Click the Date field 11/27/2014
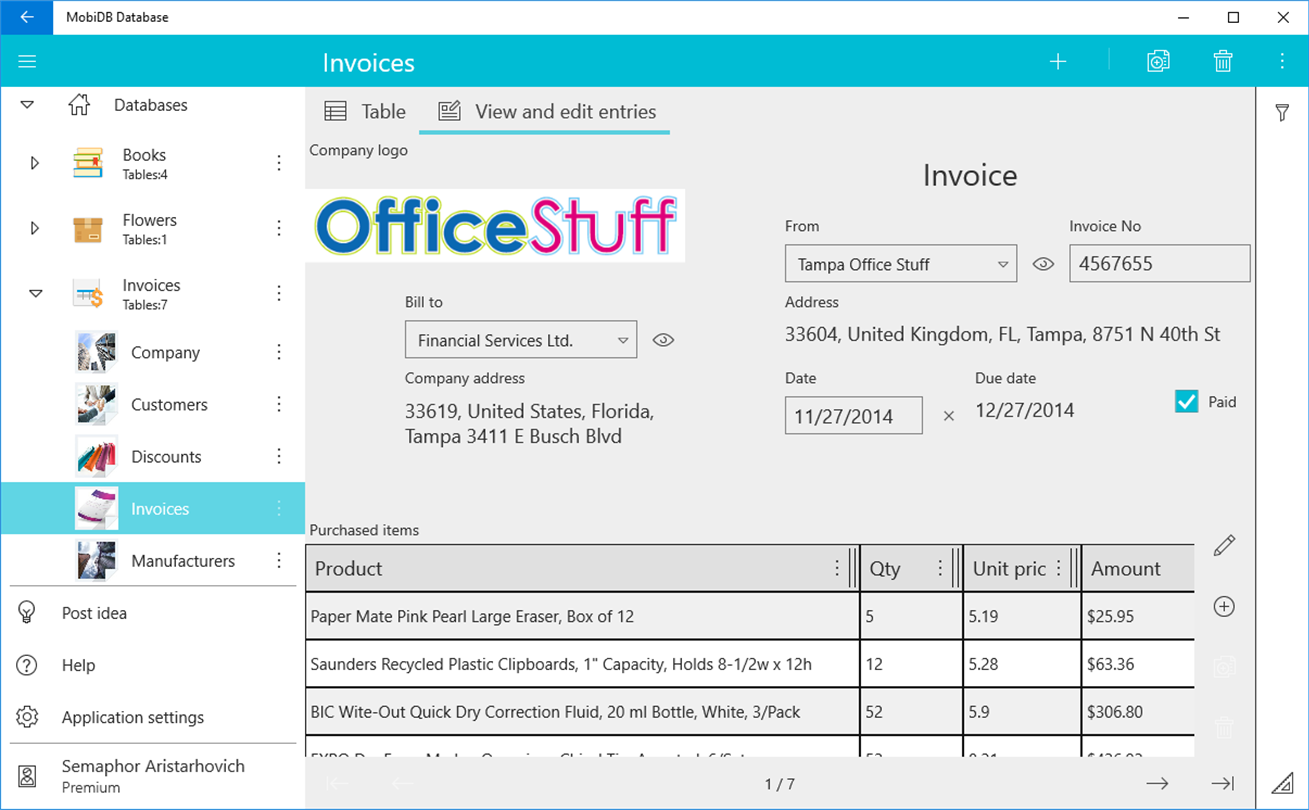Viewport: 1309px width, 810px height. [x=854, y=416]
